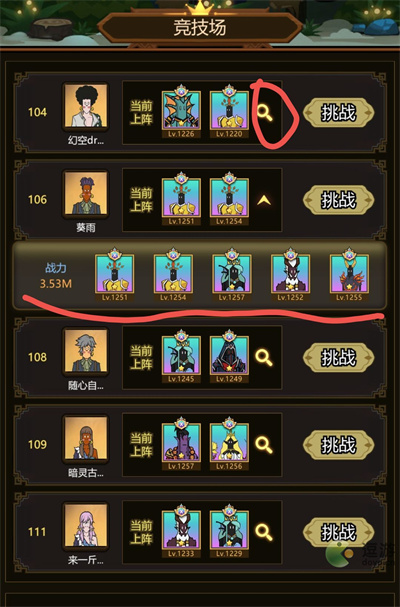Tap hooded Lv.1249 hero in rank 108 row
This screenshot has width=400, height=607.
tap(229, 357)
